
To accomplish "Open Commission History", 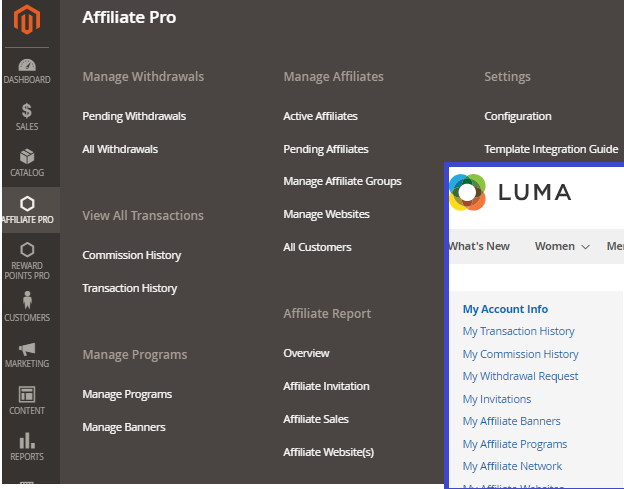I will tap(132, 255).
